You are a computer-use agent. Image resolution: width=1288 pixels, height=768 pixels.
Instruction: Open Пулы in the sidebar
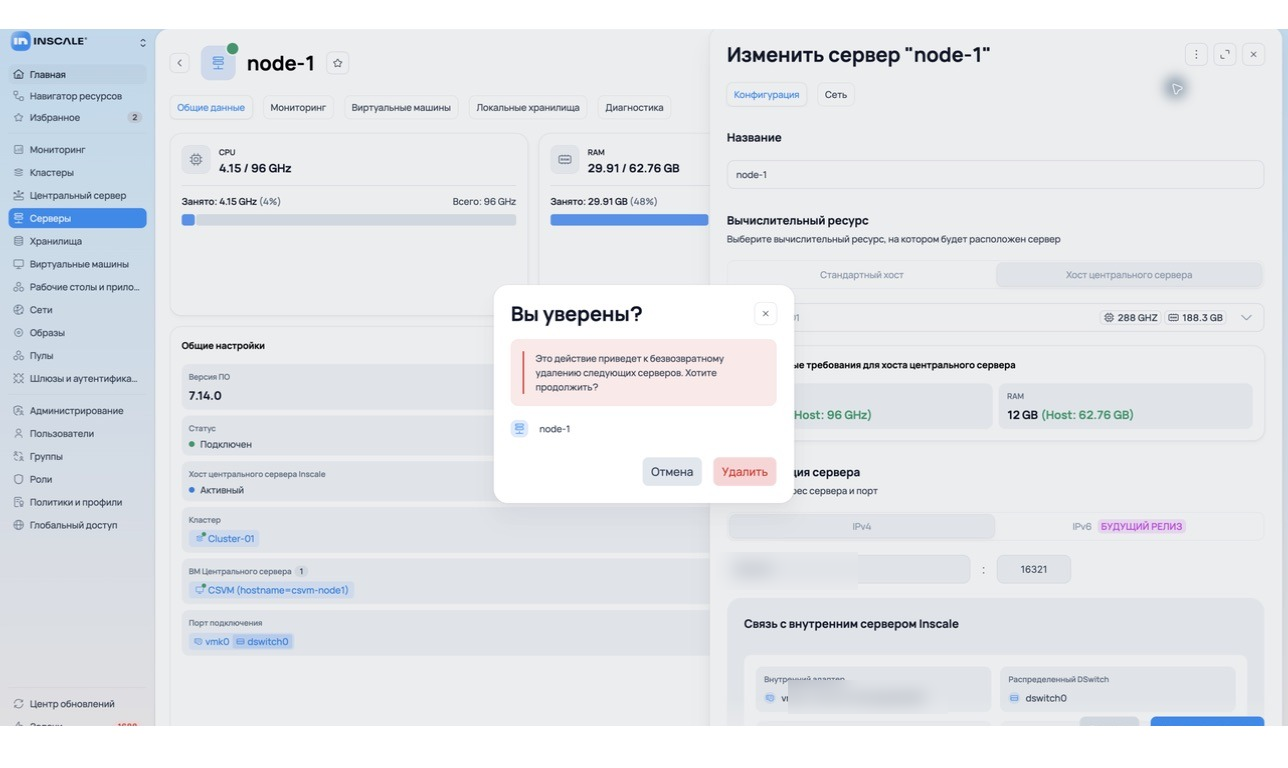coord(78,356)
